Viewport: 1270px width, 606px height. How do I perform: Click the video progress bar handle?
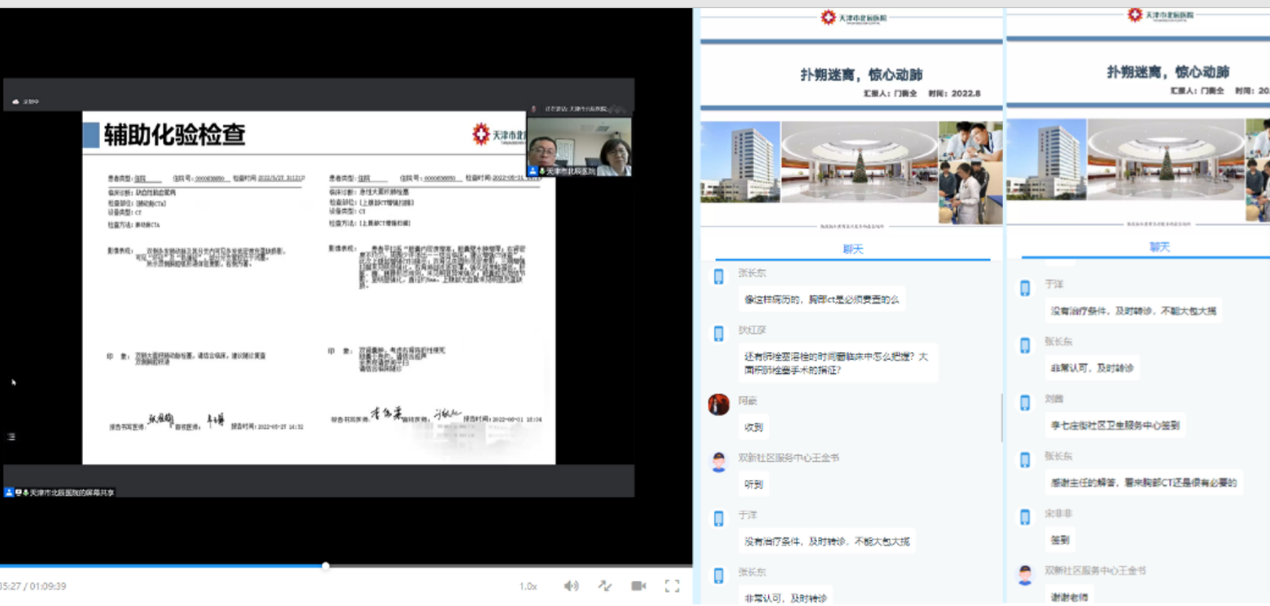(x=325, y=566)
